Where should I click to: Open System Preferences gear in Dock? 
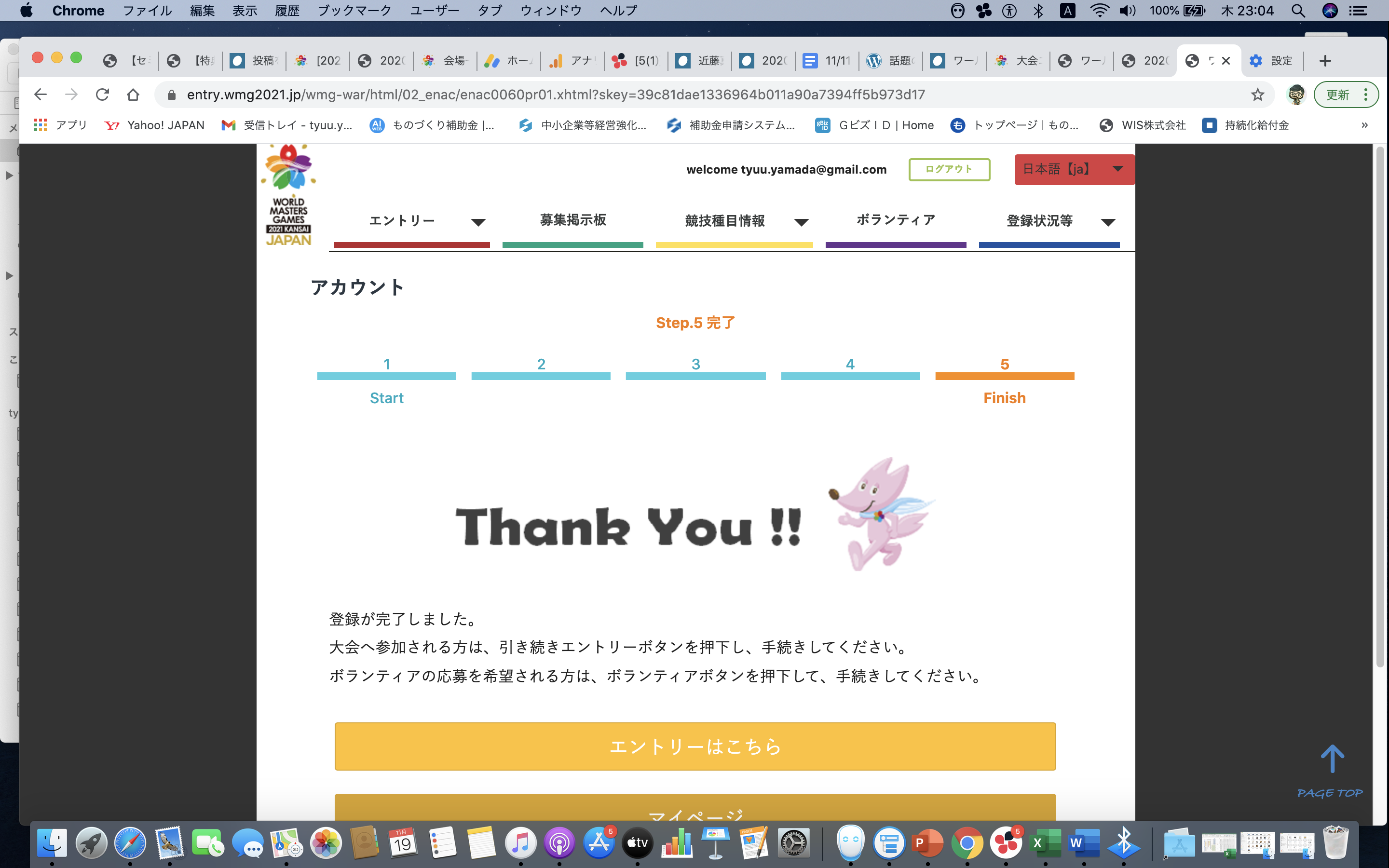[794, 843]
